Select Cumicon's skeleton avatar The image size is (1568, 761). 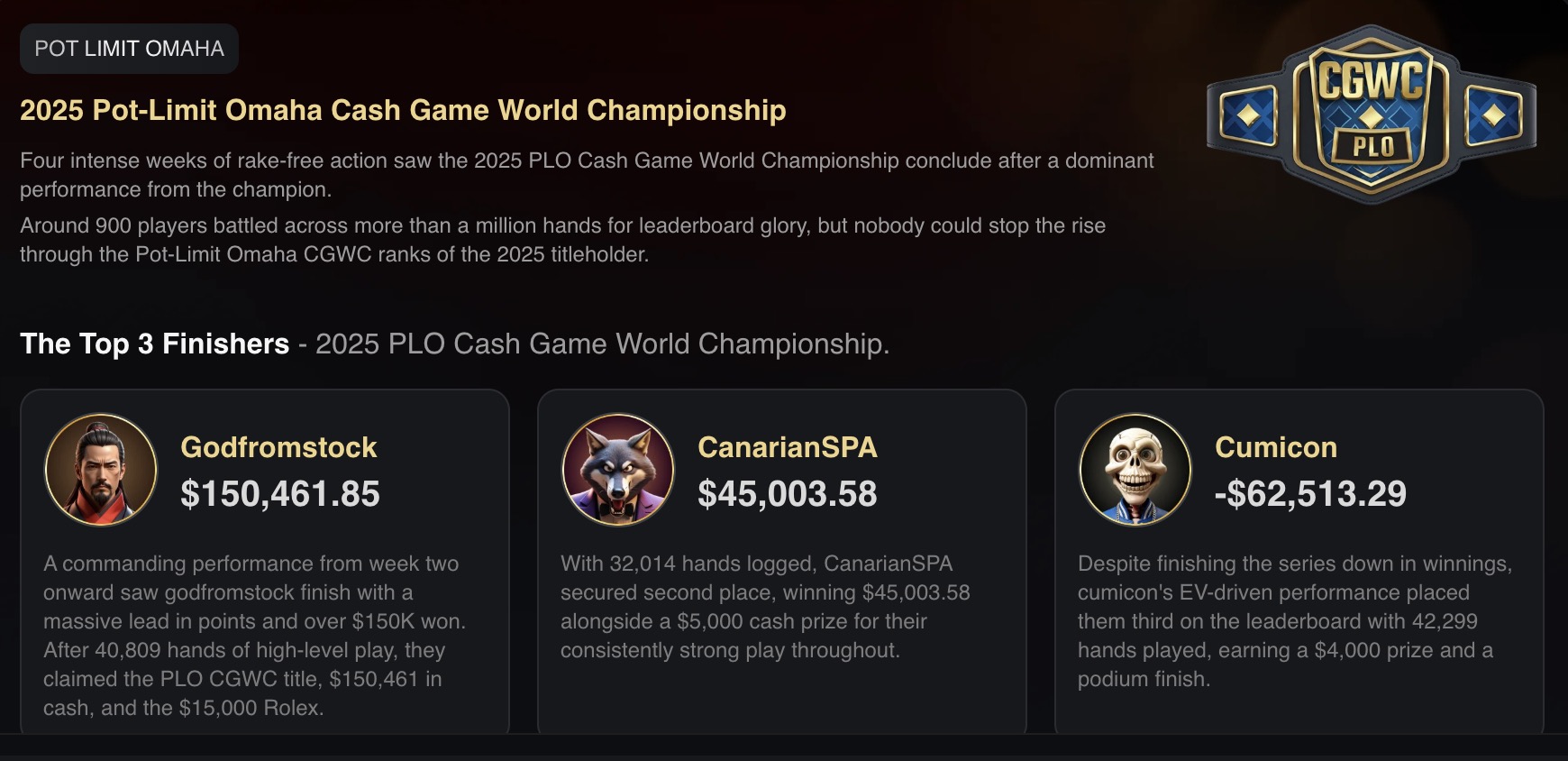point(1135,469)
